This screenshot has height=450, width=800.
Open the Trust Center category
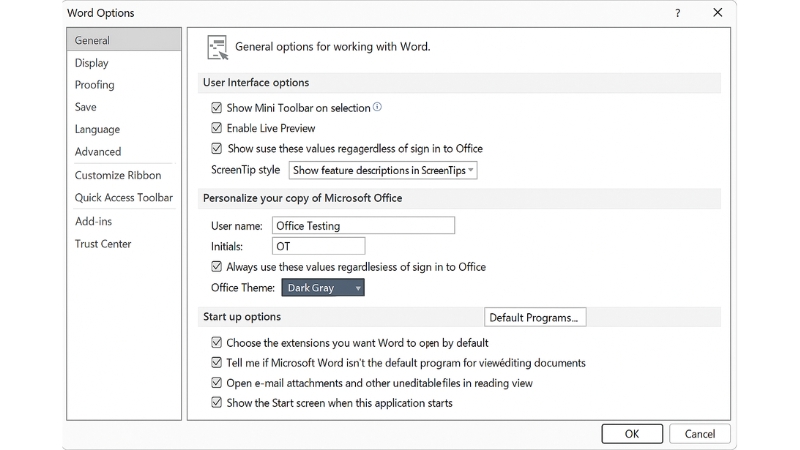[x=103, y=244]
